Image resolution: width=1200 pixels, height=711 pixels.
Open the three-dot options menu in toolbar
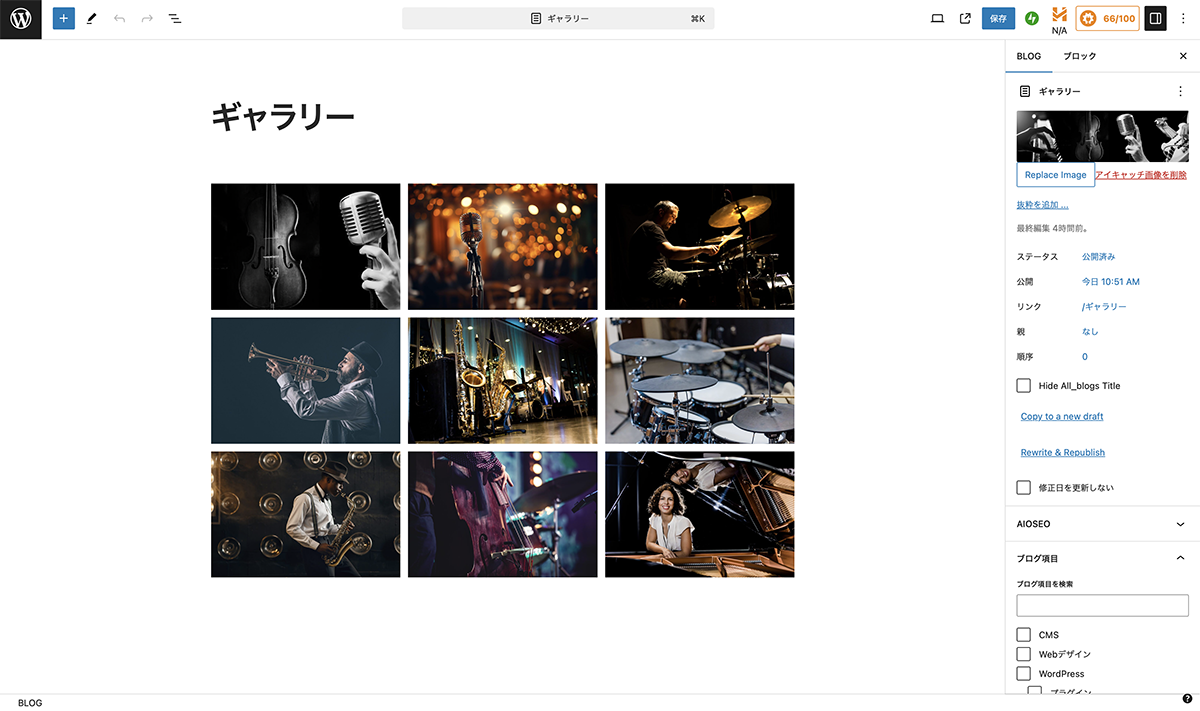click(1183, 19)
